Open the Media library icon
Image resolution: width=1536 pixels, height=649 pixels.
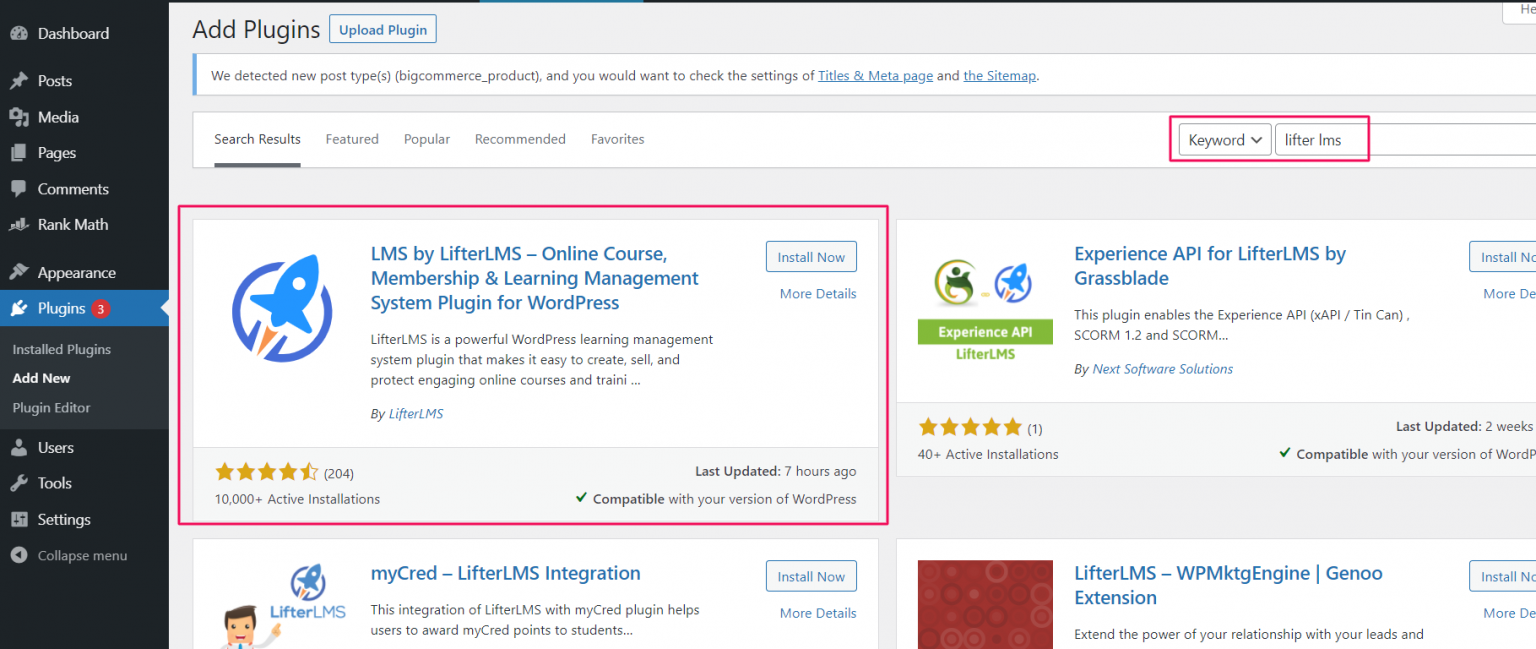[x=20, y=116]
